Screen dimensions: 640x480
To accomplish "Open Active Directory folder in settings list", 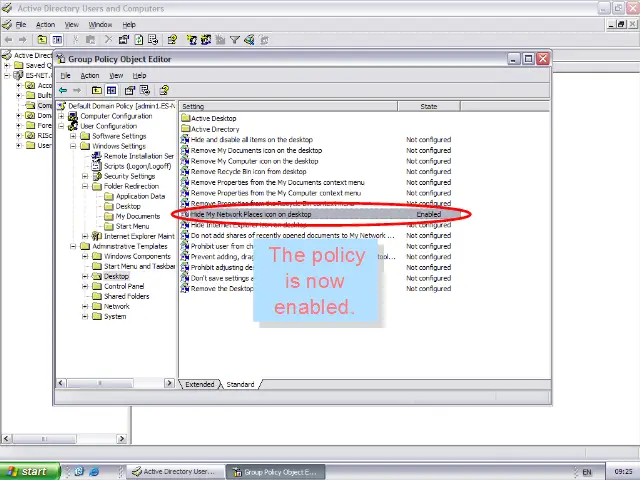I will (x=211, y=129).
